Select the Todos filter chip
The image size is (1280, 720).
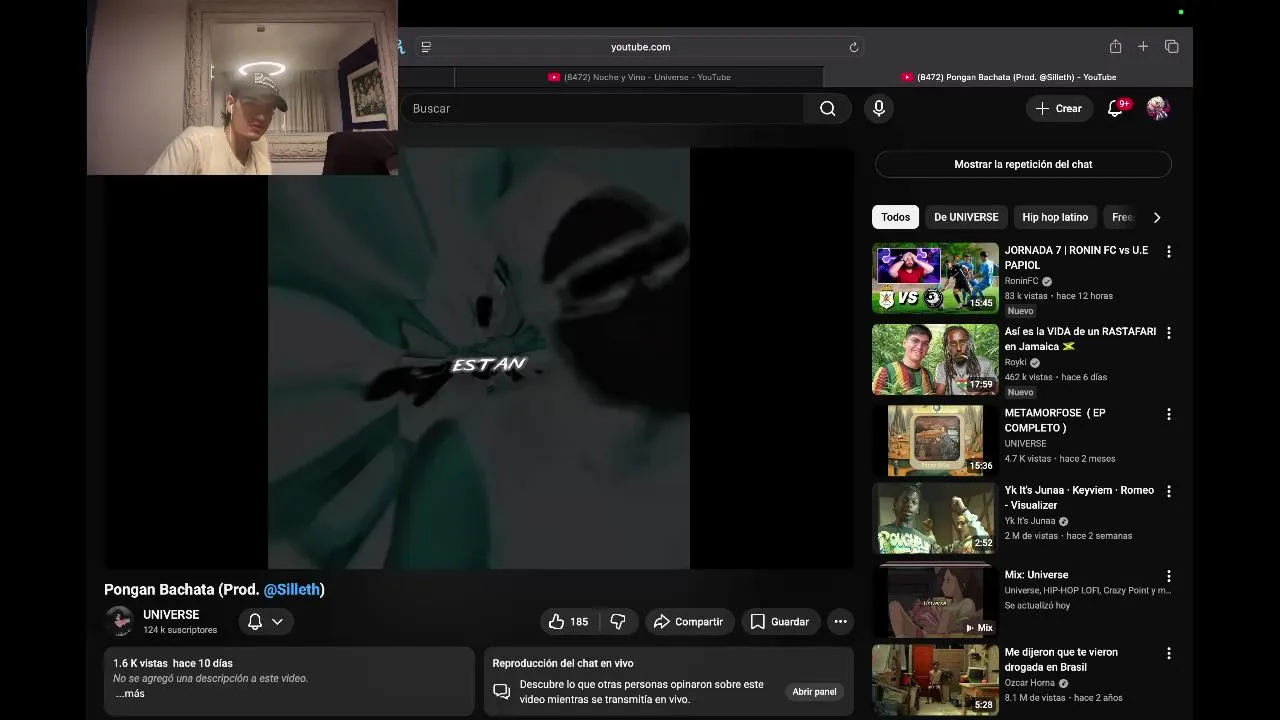pos(895,217)
